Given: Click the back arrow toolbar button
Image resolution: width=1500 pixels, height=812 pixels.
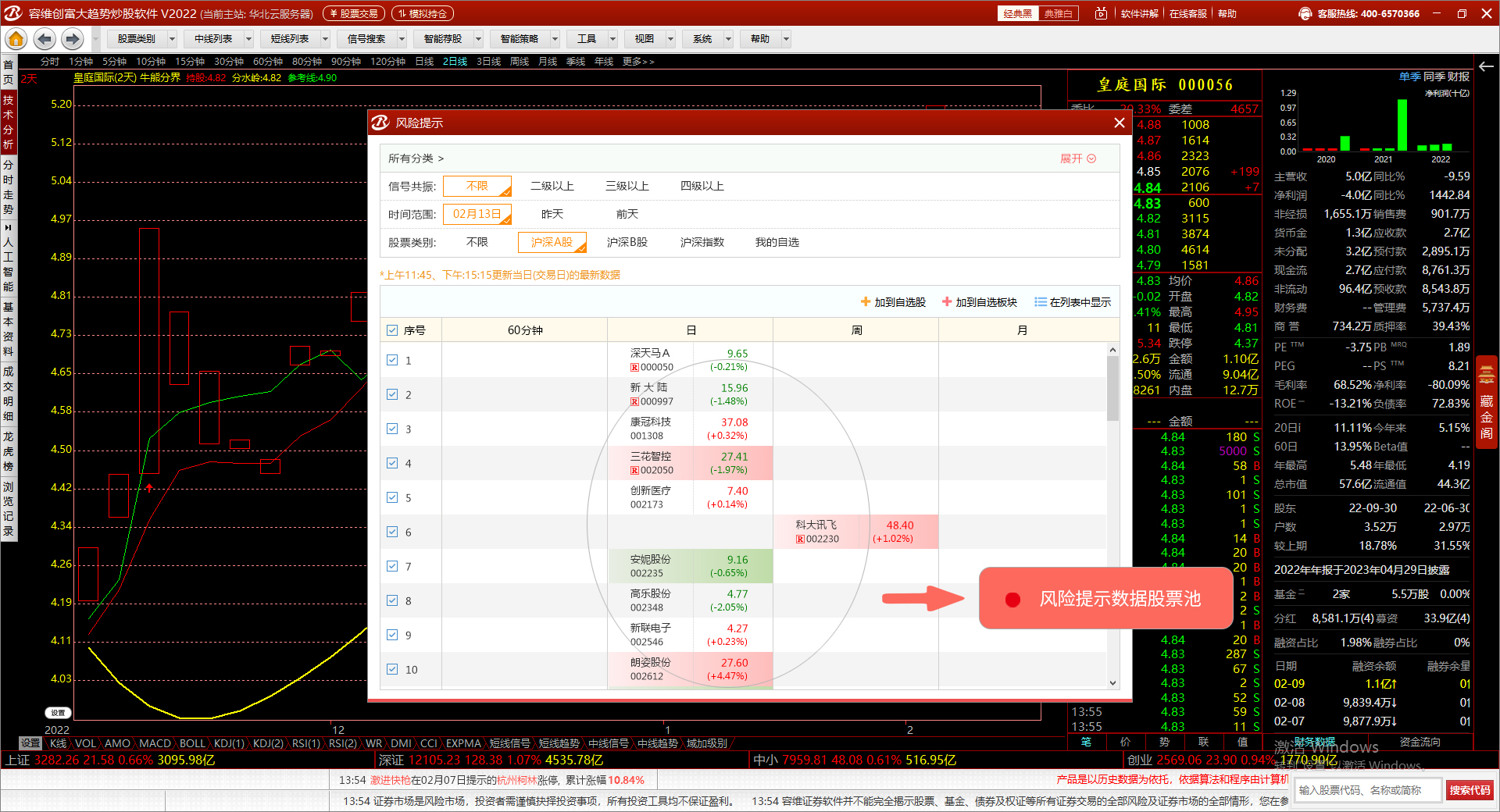Looking at the screenshot, I should 45,38.
